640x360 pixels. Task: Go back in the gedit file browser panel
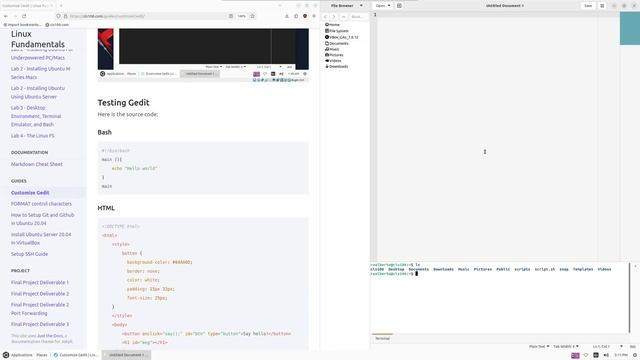pos(325,17)
